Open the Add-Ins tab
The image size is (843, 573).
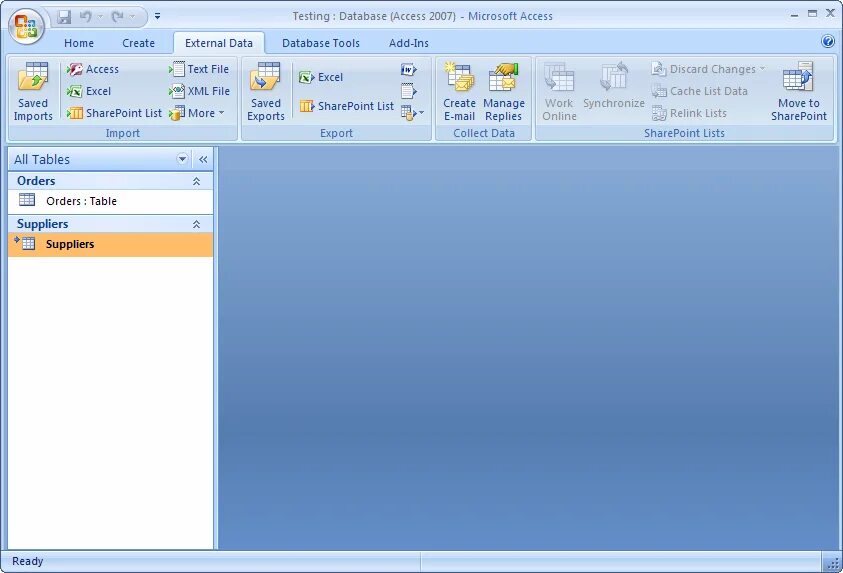tap(409, 43)
